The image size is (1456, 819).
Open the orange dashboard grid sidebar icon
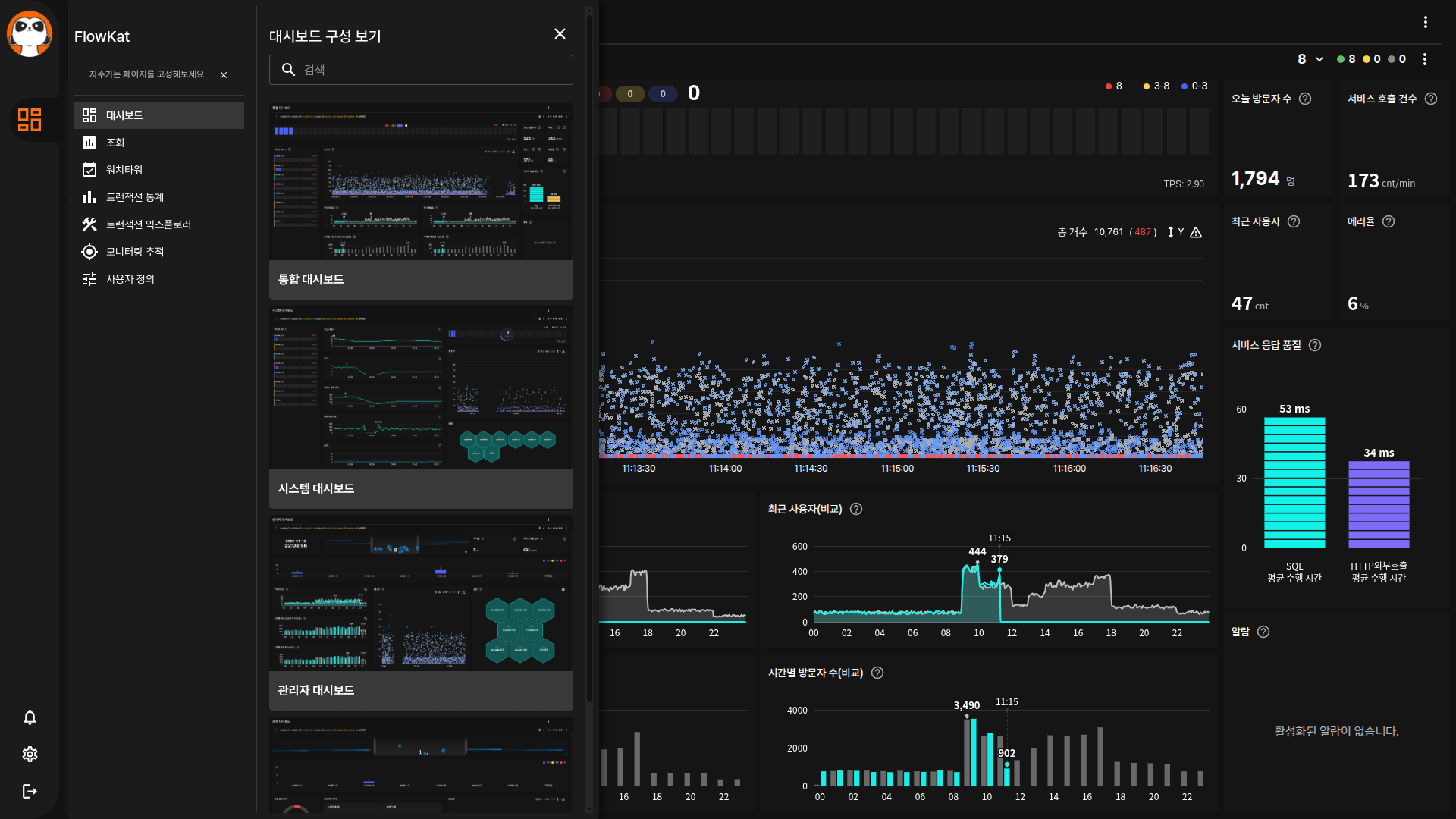click(x=30, y=120)
